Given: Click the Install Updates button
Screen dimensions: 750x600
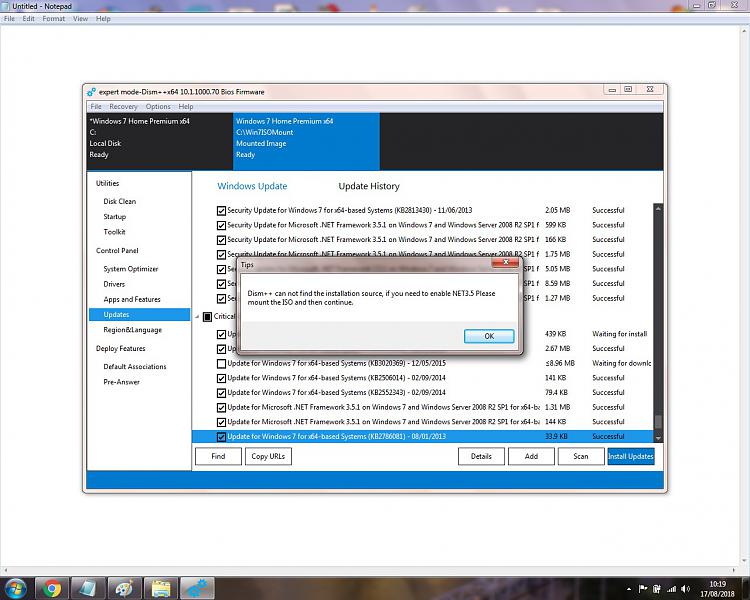Looking at the screenshot, I should (630, 456).
